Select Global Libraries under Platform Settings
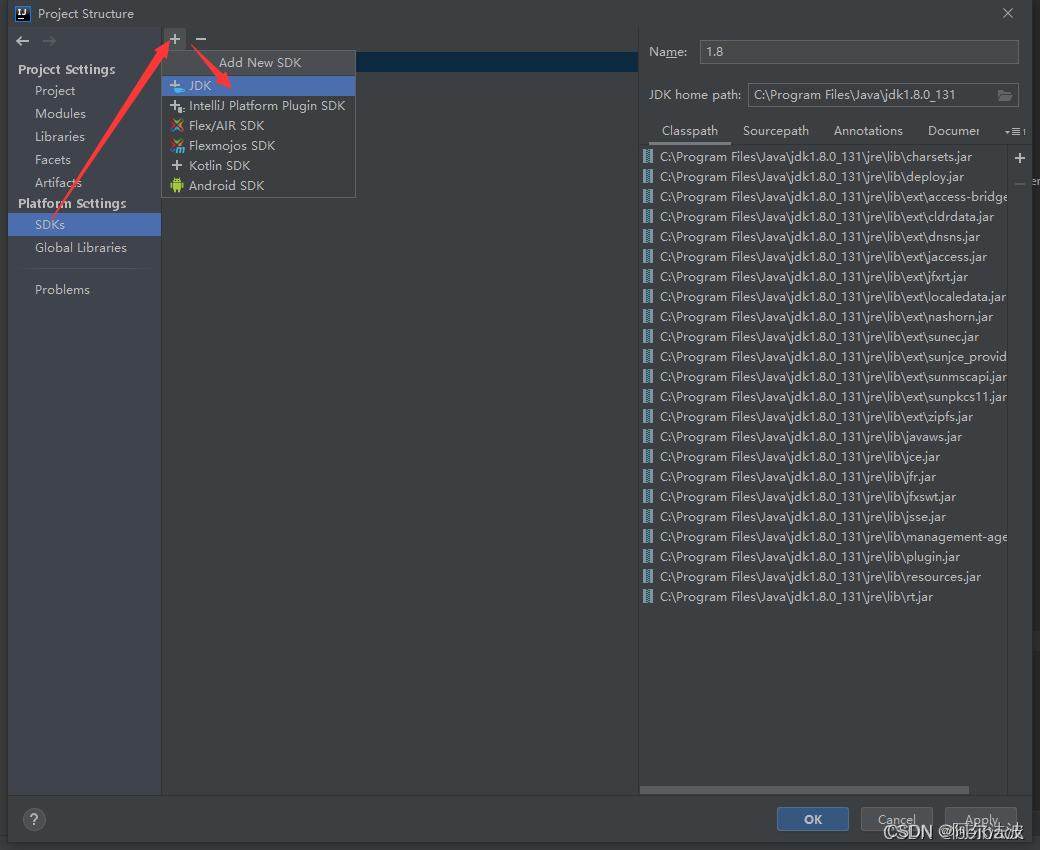 [80, 247]
